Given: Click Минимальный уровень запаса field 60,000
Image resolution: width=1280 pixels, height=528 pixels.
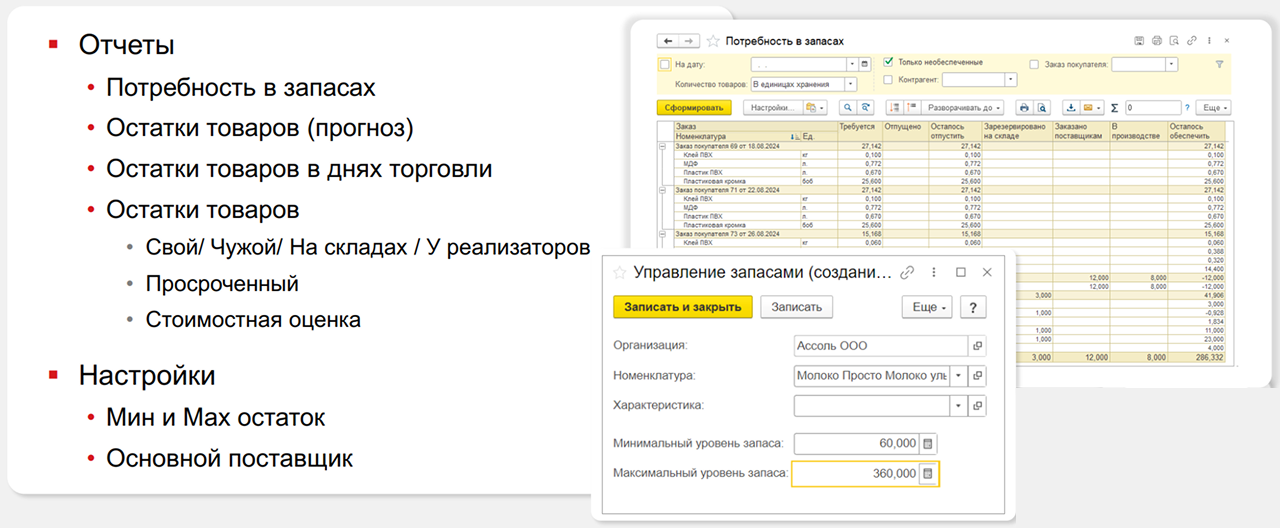Looking at the screenshot, I should tap(856, 443).
